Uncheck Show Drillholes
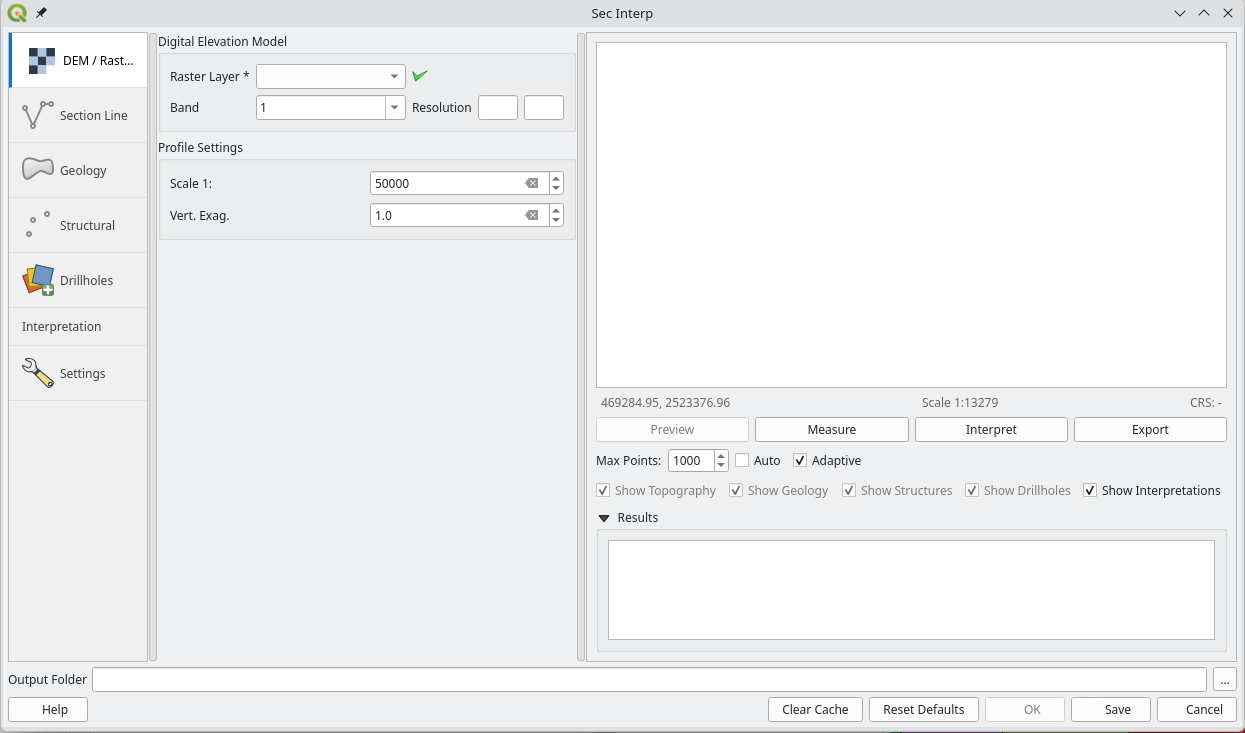Image resolution: width=1245 pixels, height=733 pixels. [971, 490]
